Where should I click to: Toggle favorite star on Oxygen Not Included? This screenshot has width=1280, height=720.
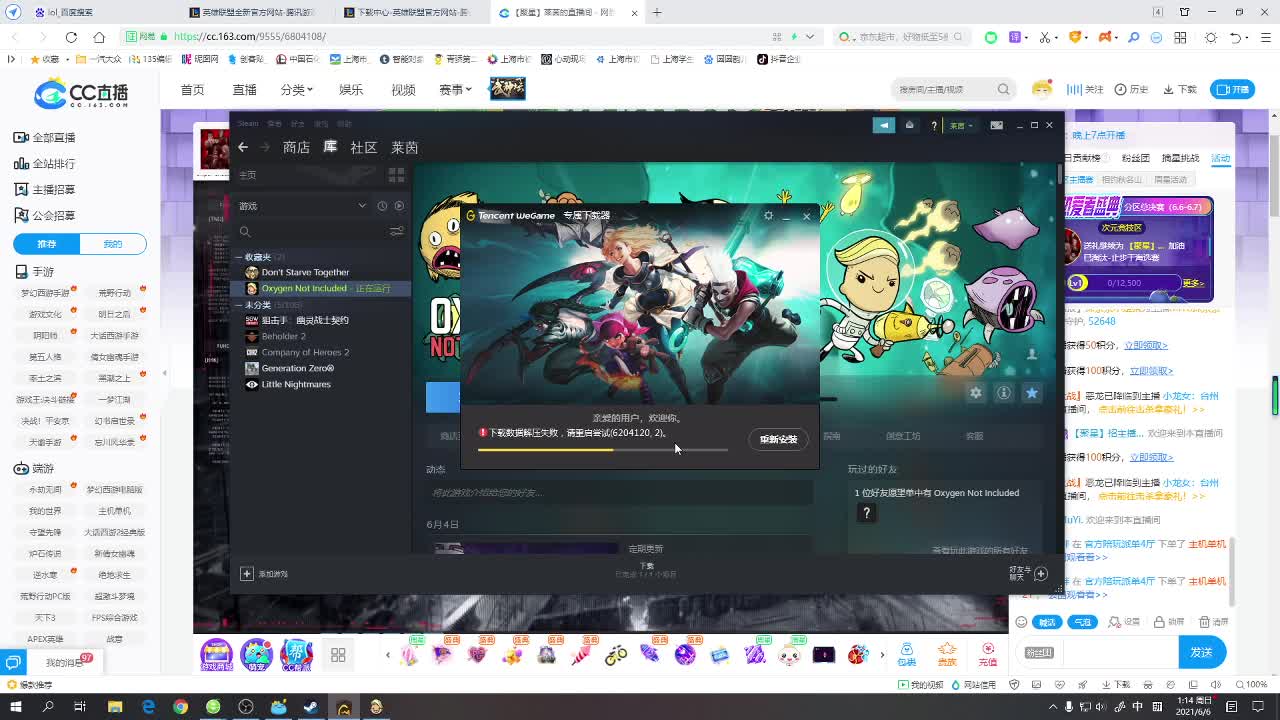click(1031, 393)
